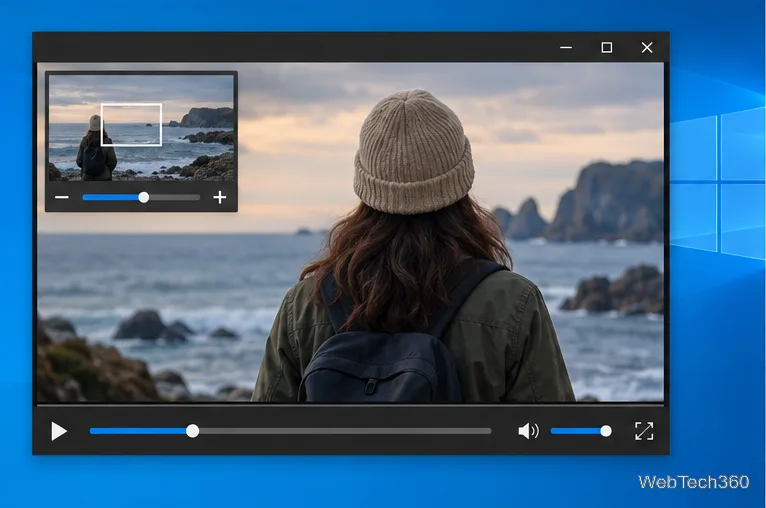Enter fullscreen mode with the expand icon
Screen dimensions: 766x508
pos(644,431)
